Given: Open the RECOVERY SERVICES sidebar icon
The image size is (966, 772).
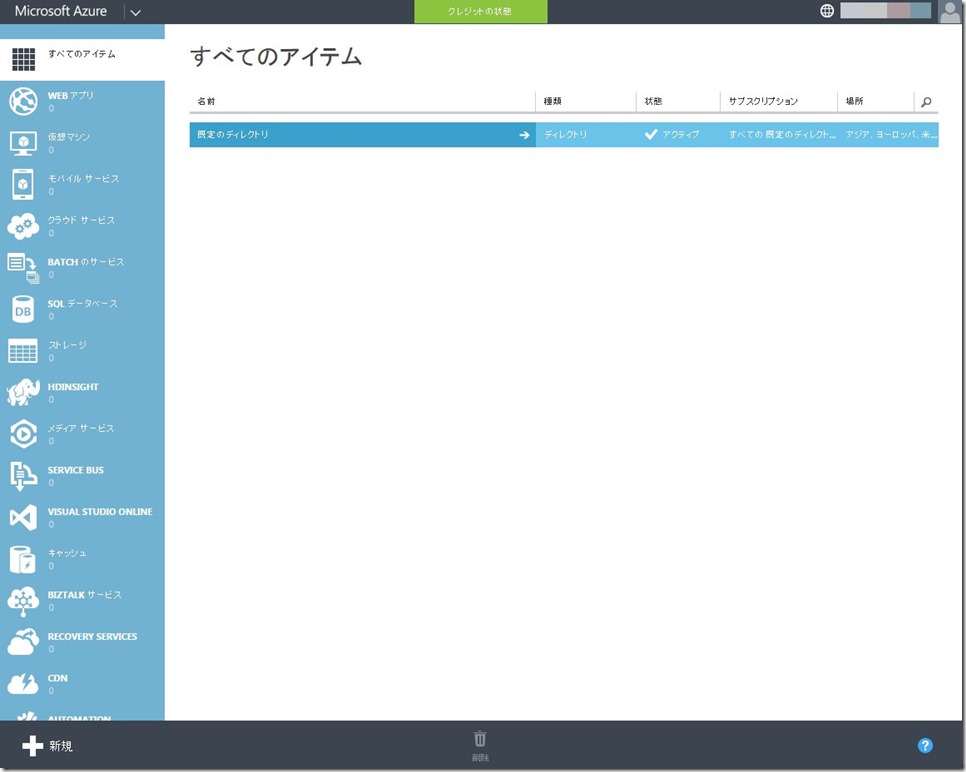Looking at the screenshot, I should click(23, 642).
